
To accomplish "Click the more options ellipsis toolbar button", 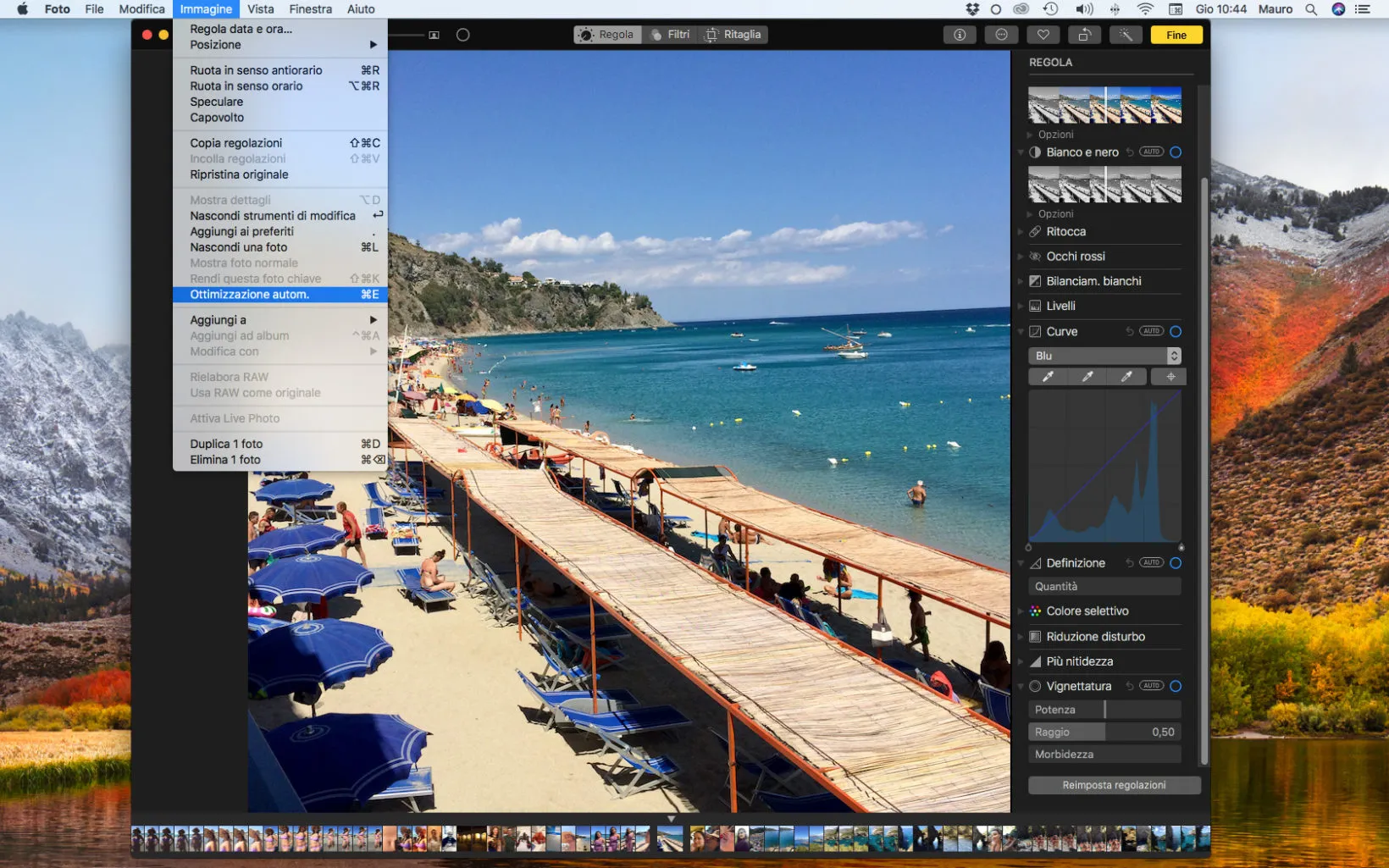I will pos(1001,35).
